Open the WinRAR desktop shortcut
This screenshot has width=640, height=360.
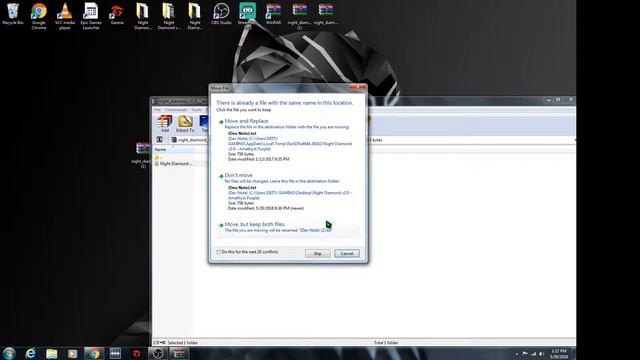pos(273,14)
